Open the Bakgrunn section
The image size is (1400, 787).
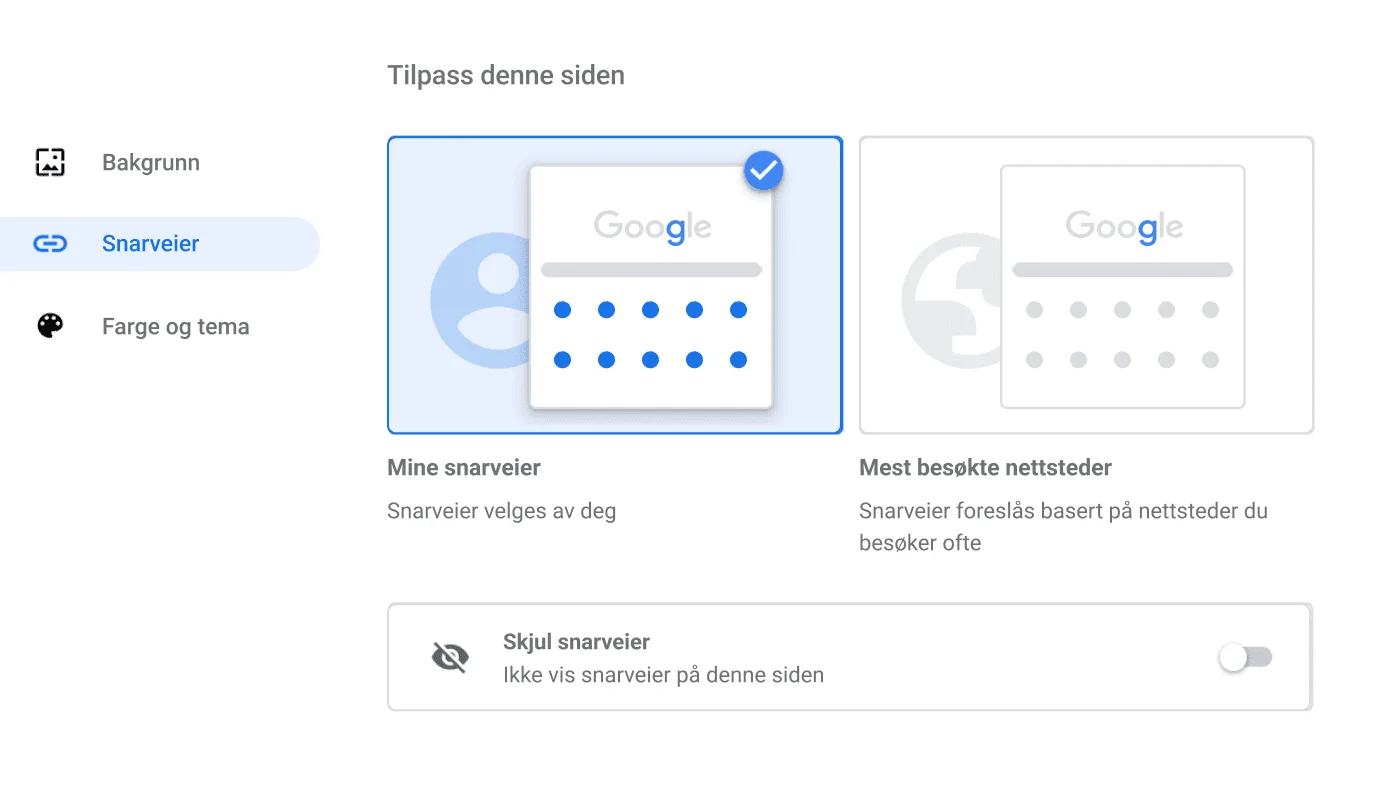coord(150,162)
